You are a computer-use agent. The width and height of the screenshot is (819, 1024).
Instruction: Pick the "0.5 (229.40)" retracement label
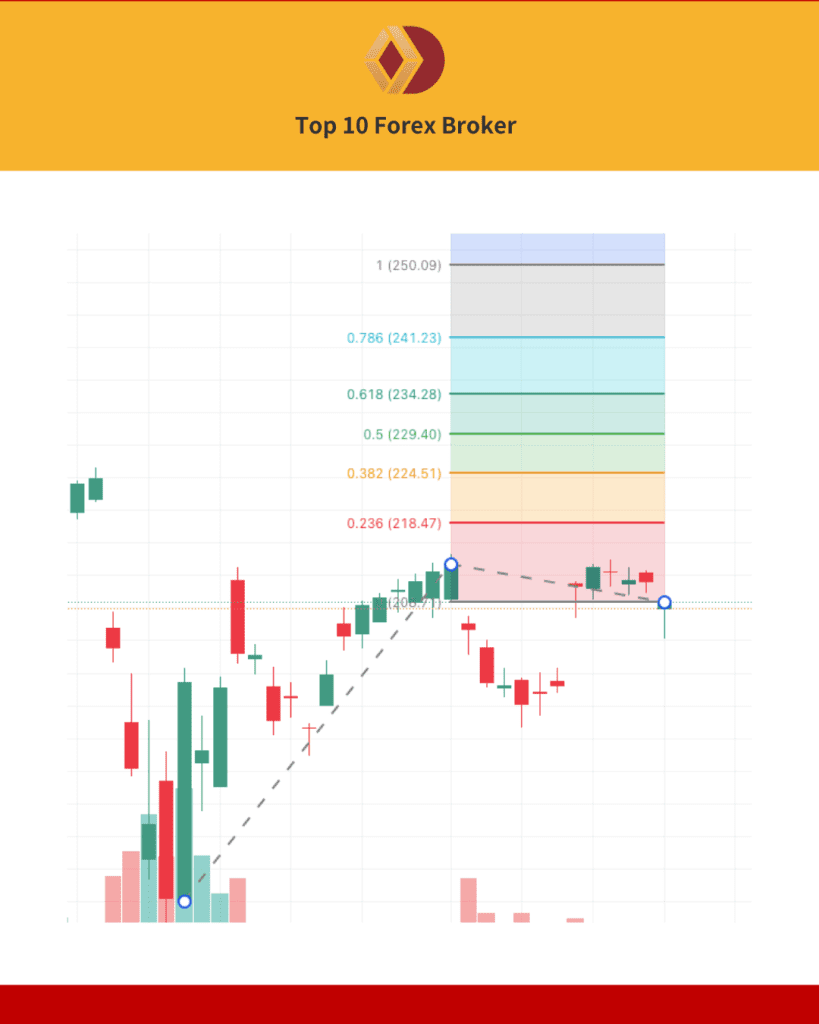[x=402, y=434]
